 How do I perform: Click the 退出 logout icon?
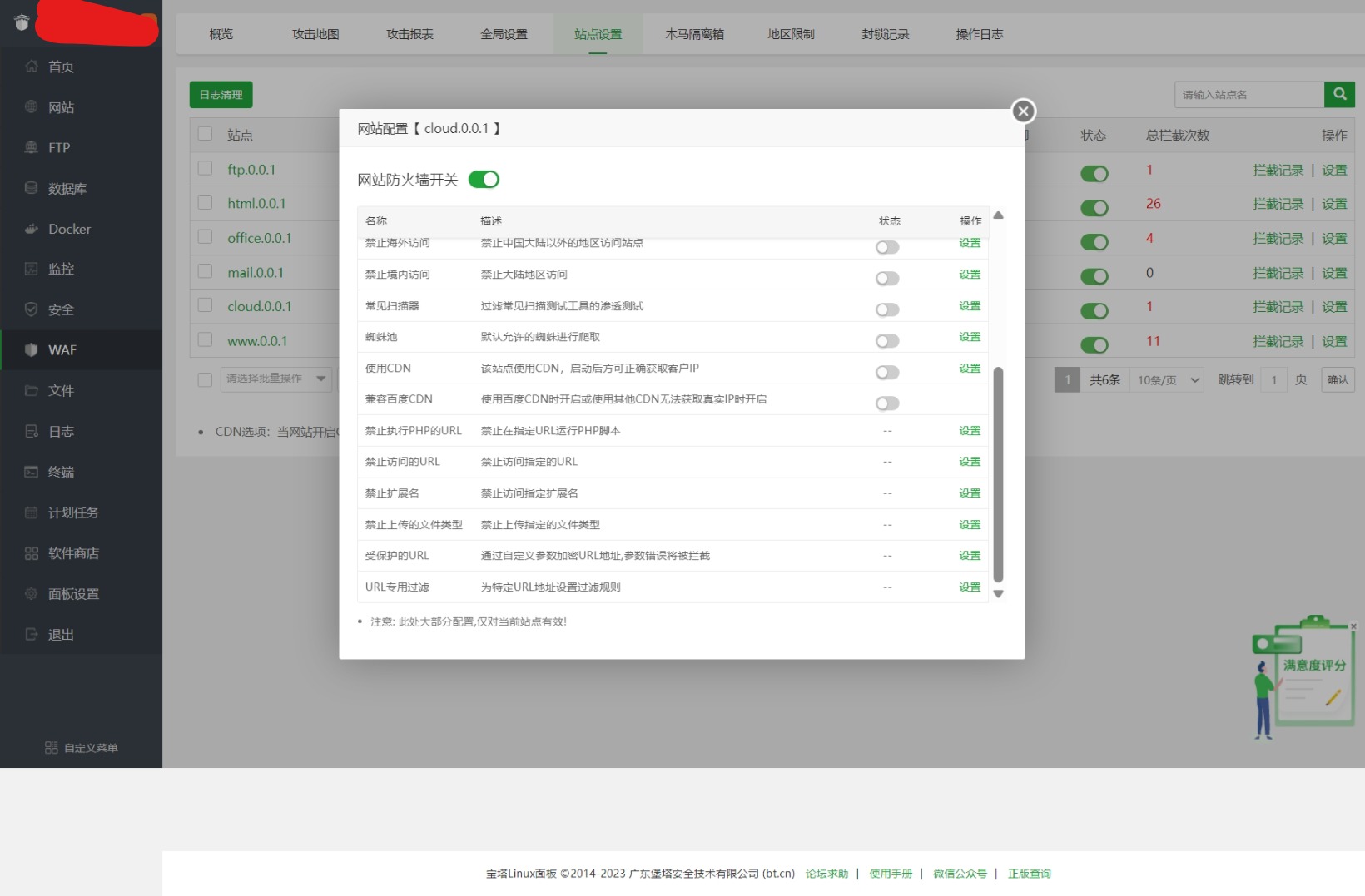click(x=32, y=634)
